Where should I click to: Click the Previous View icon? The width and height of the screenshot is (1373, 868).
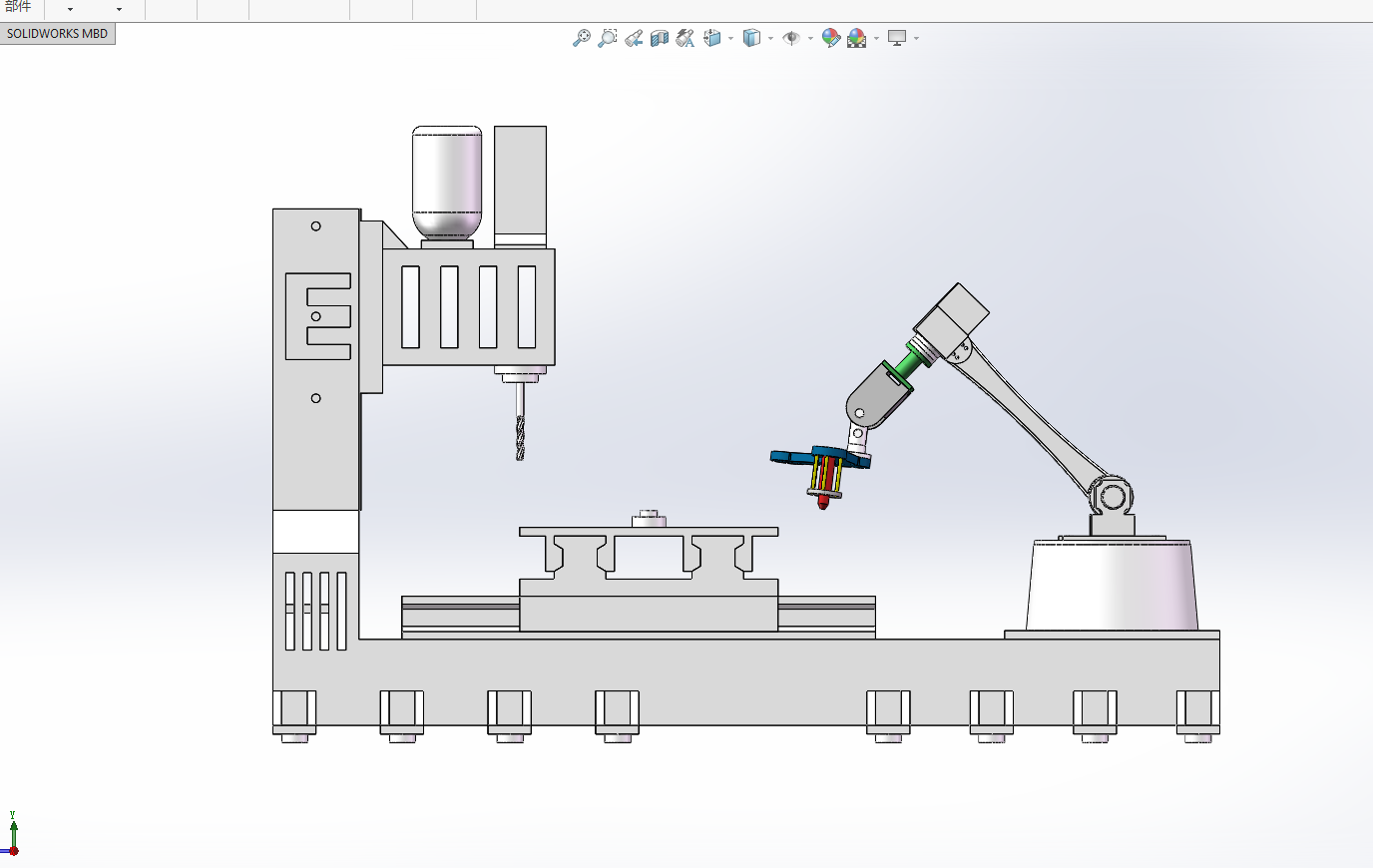(x=634, y=38)
